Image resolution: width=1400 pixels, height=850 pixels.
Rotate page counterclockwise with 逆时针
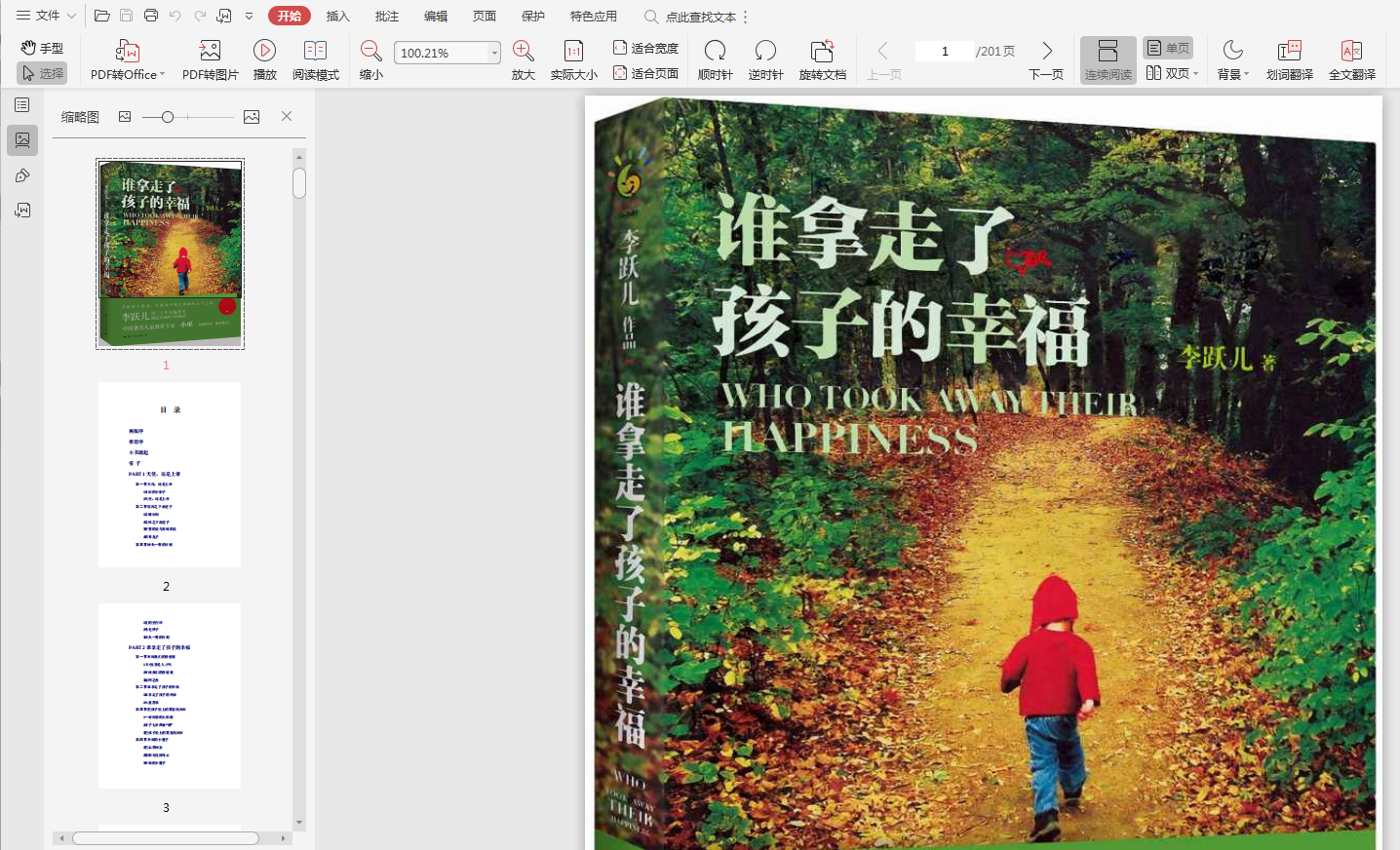(x=765, y=52)
